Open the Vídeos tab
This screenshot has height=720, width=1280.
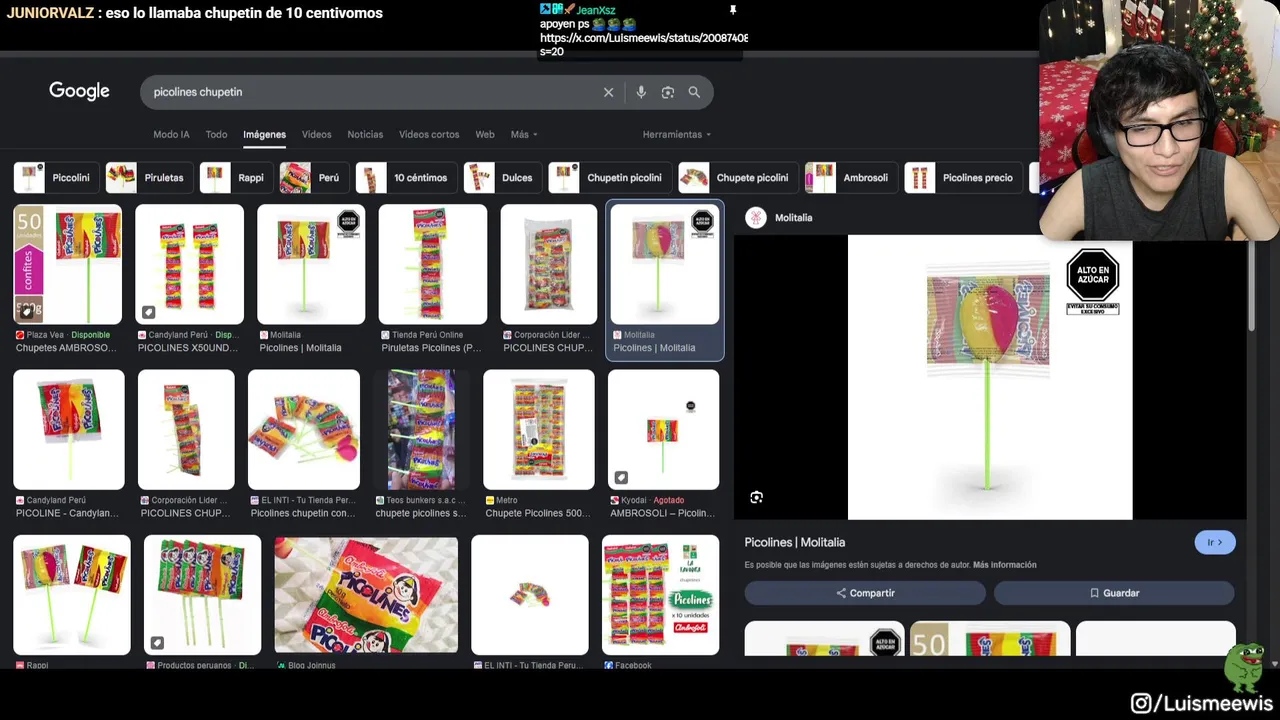pos(316,134)
